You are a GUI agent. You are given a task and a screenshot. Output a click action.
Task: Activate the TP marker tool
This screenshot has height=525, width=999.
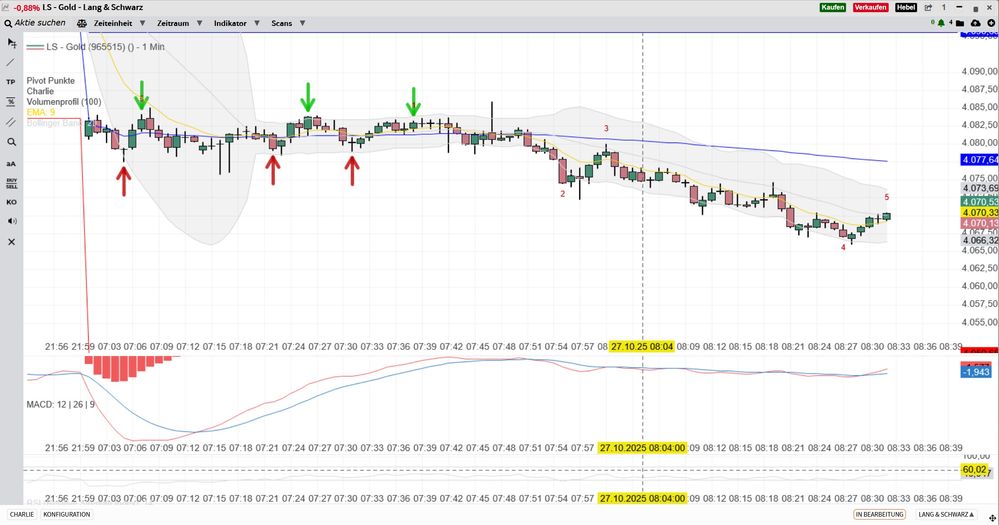tap(11, 81)
